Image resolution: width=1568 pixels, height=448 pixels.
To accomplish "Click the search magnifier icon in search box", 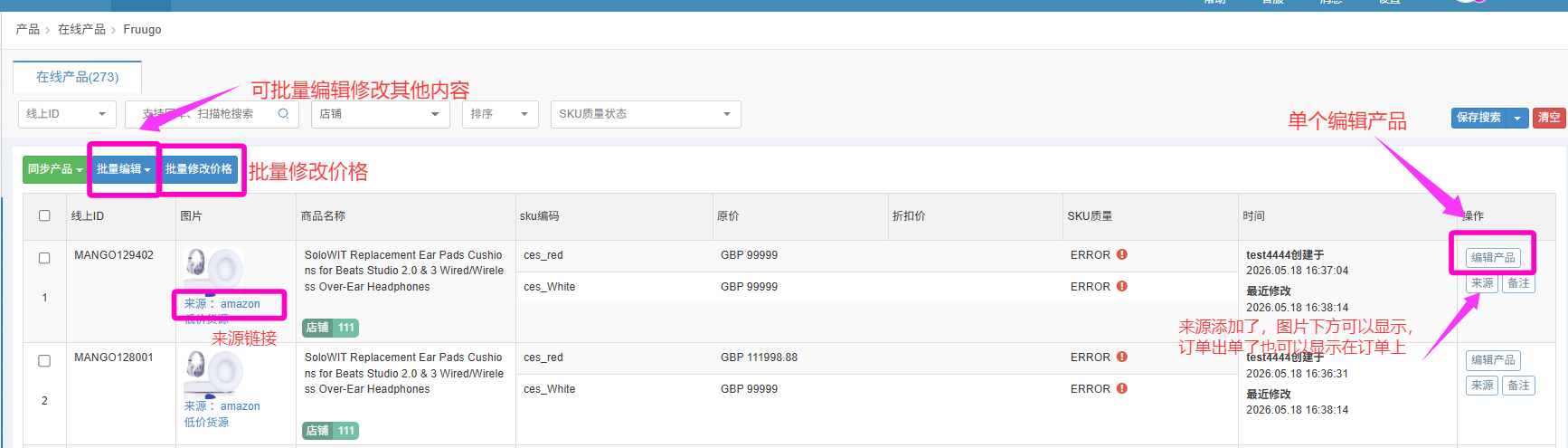I will 283,114.
